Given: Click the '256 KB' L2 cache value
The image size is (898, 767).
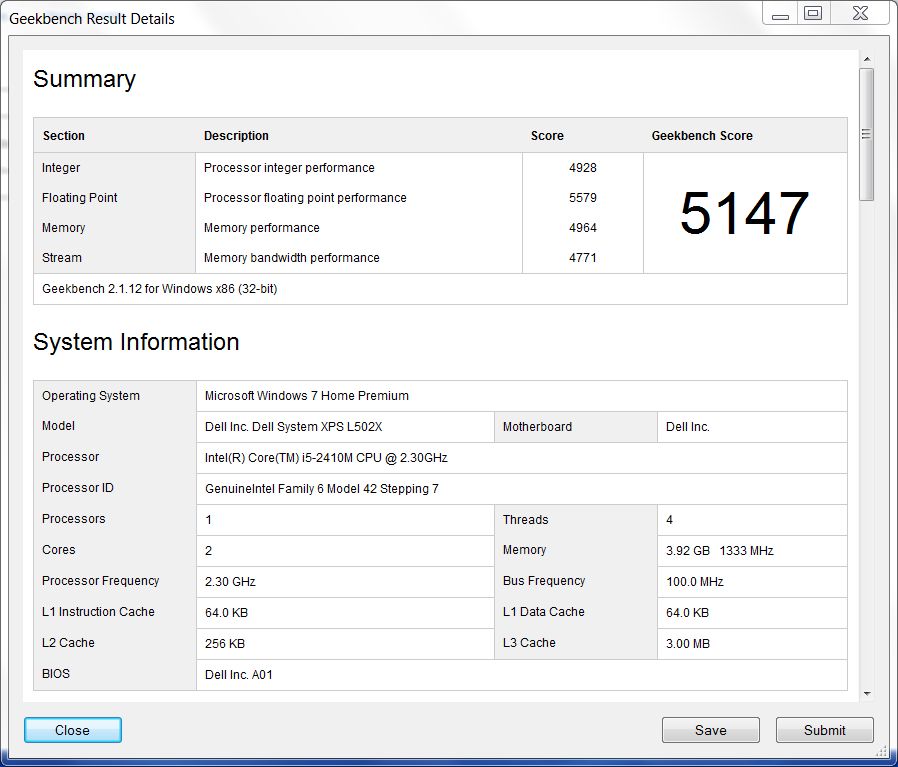Looking at the screenshot, I should [x=224, y=644].
